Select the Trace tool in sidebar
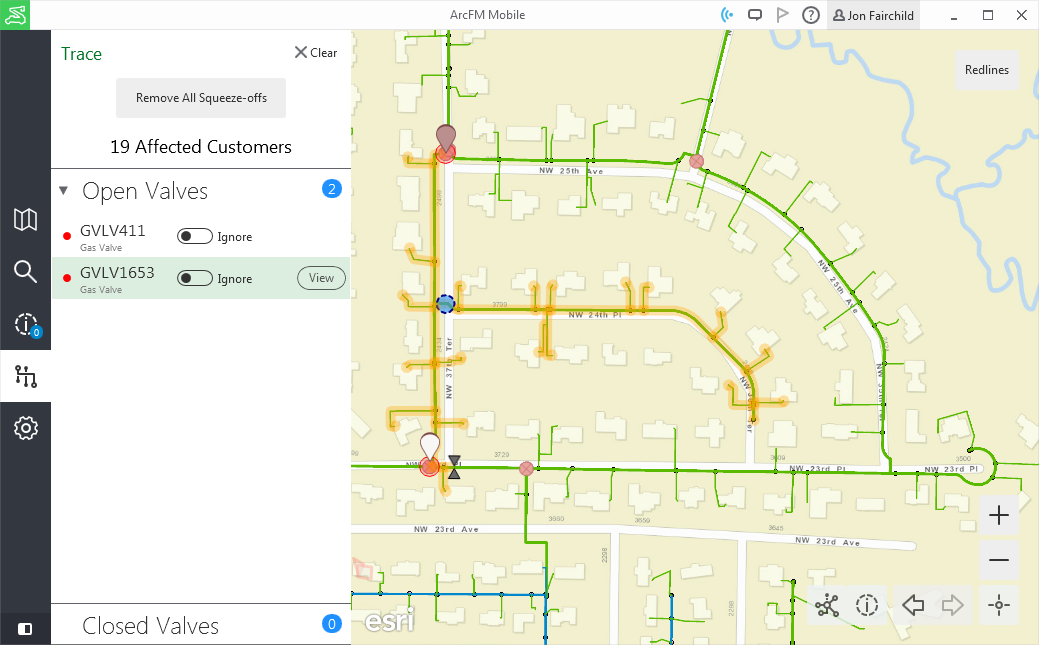Image resolution: width=1039 pixels, height=645 pixels. pyautogui.click(x=25, y=376)
